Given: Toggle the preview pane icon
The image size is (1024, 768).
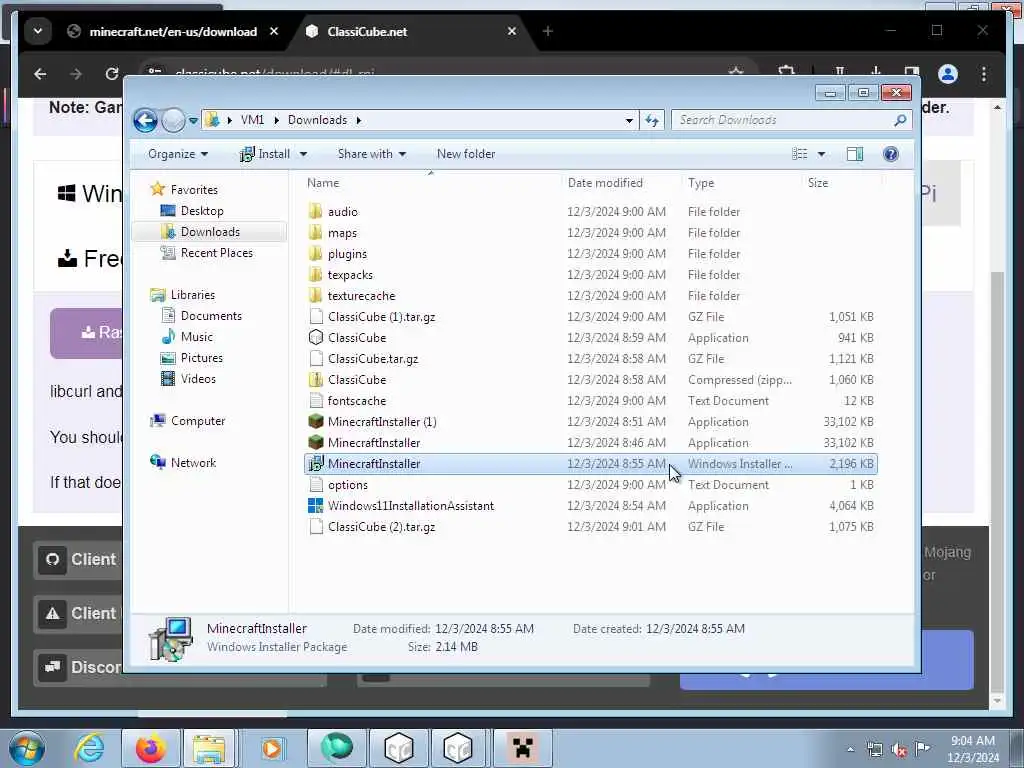Looking at the screenshot, I should [855, 154].
